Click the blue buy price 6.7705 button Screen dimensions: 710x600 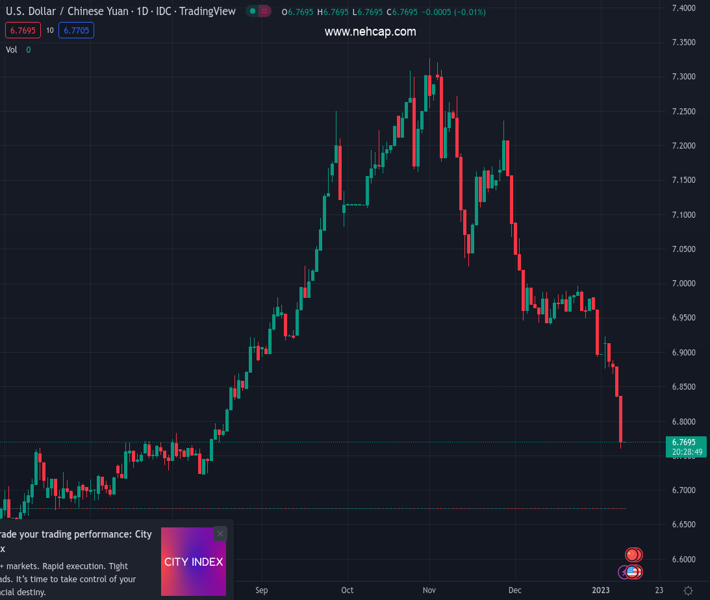76,31
